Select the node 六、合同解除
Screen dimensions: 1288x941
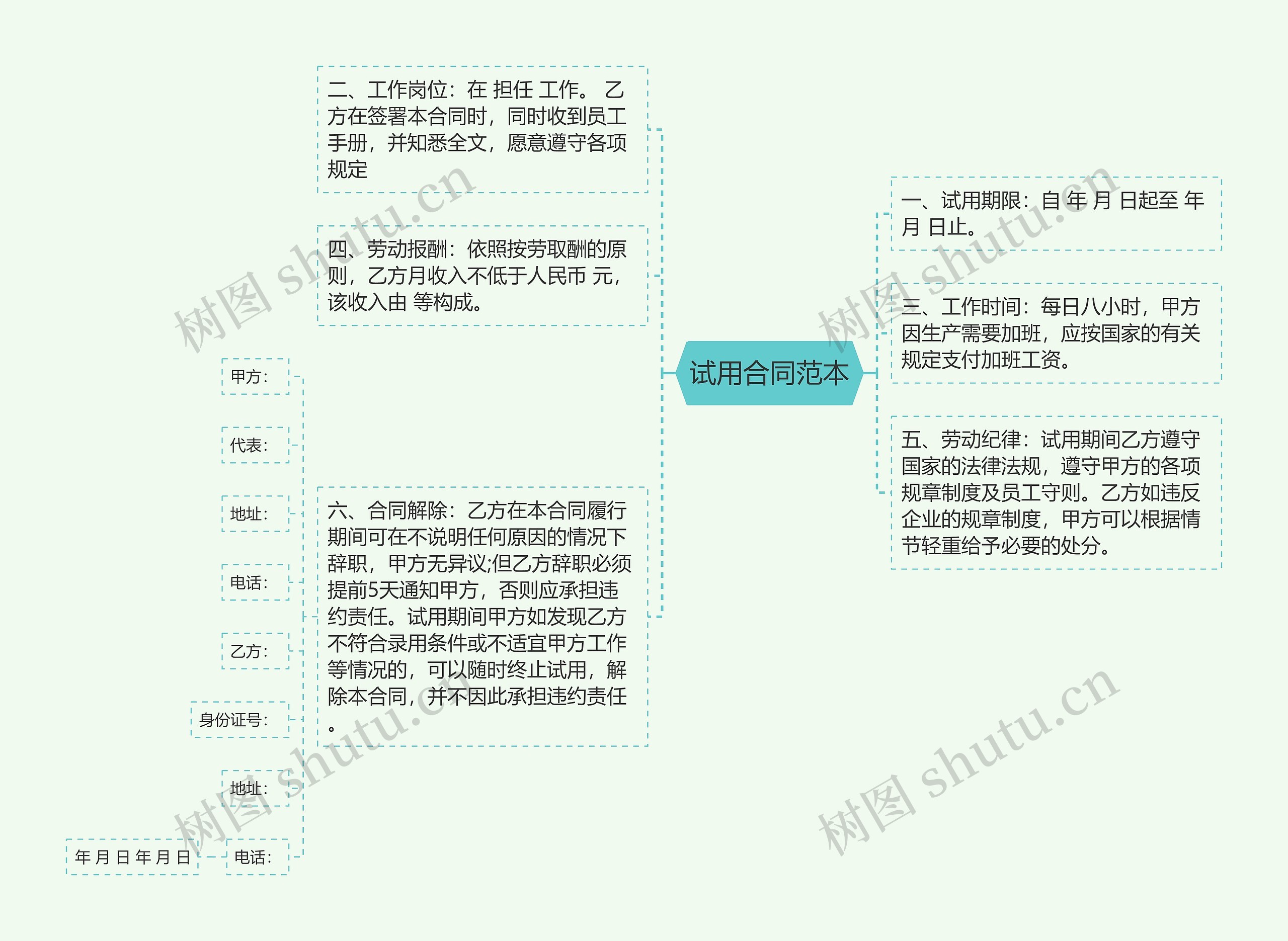pos(482,617)
